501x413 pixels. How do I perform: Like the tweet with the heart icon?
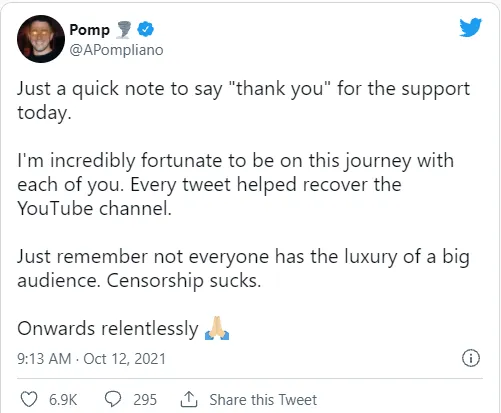(29, 399)
